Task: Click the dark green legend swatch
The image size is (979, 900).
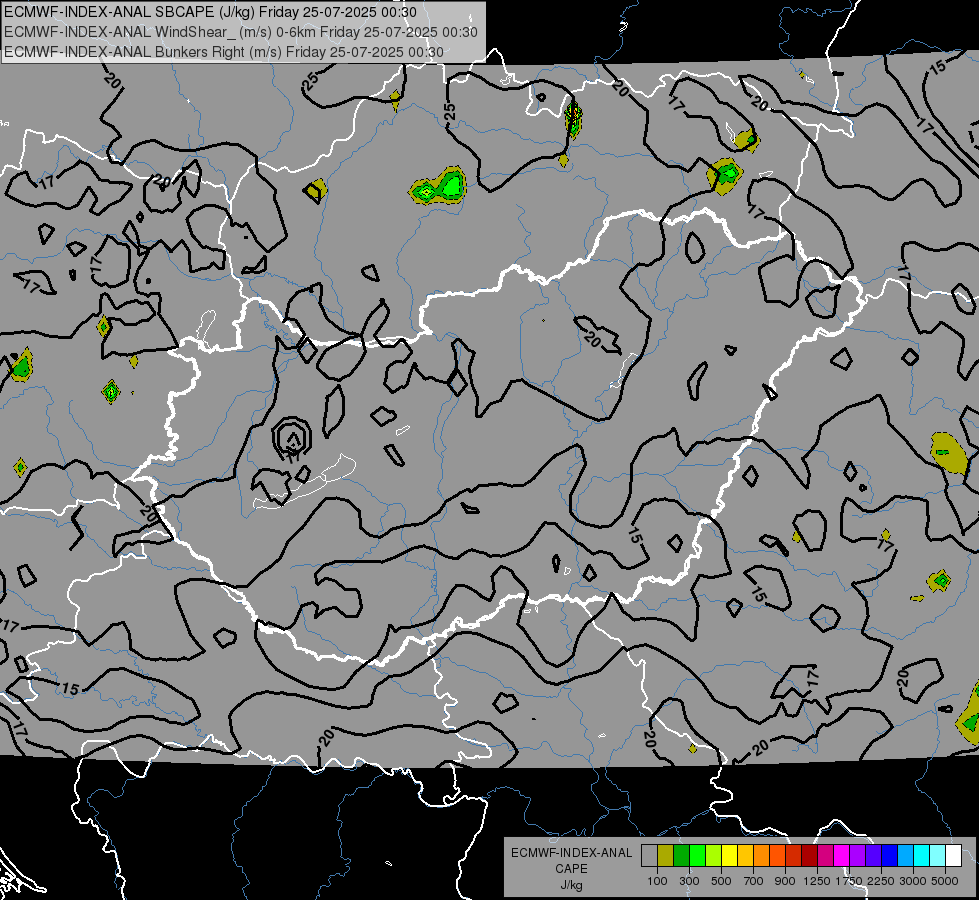Action: click(681, 856)
